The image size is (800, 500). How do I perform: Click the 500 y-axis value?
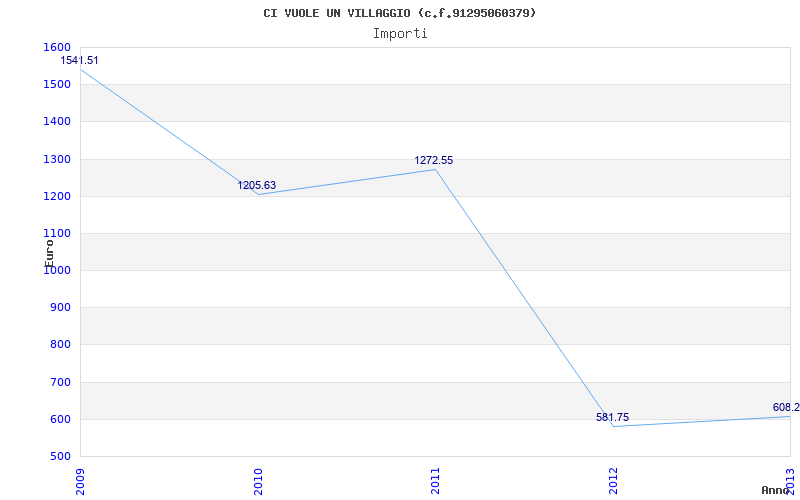pos(61,456)
